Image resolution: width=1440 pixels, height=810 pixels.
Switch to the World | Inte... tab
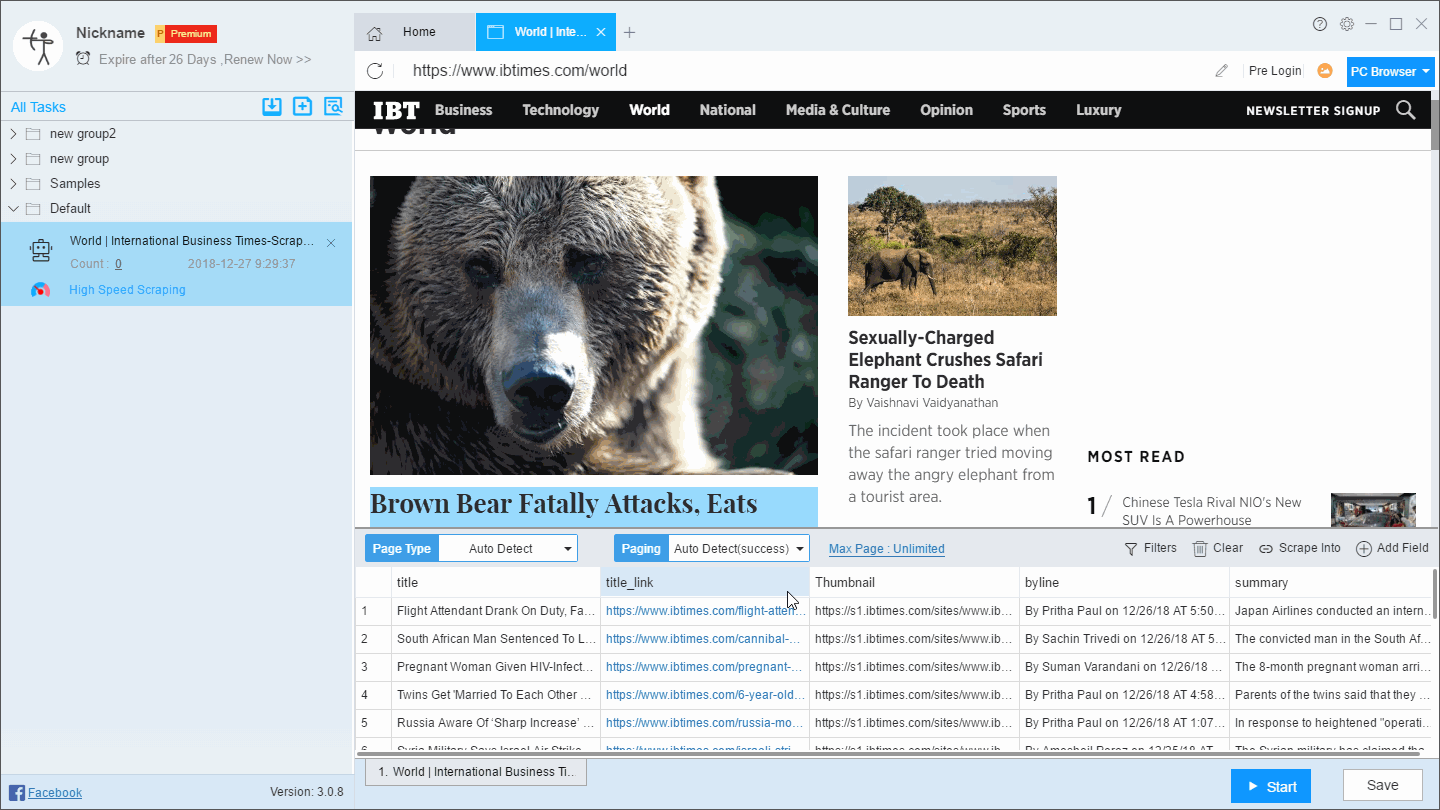(546, 32)
